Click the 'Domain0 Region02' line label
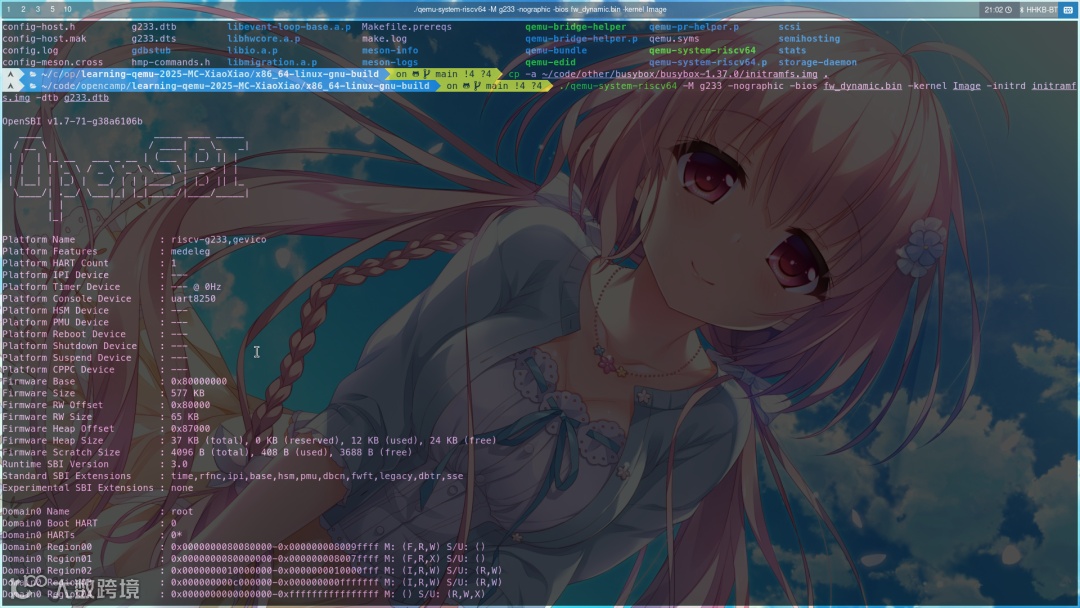Screen dimensions: 1080x608 pyautogui.click(x=47, y=570)
